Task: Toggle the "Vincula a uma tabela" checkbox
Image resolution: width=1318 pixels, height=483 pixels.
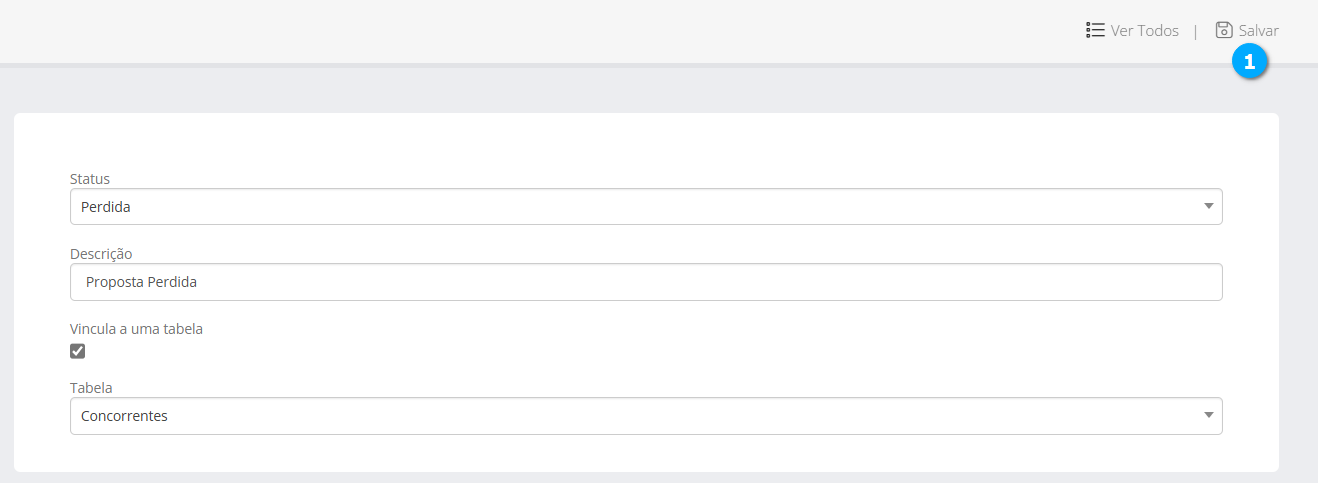Action: pyautogui.click(x=78, y=351)
